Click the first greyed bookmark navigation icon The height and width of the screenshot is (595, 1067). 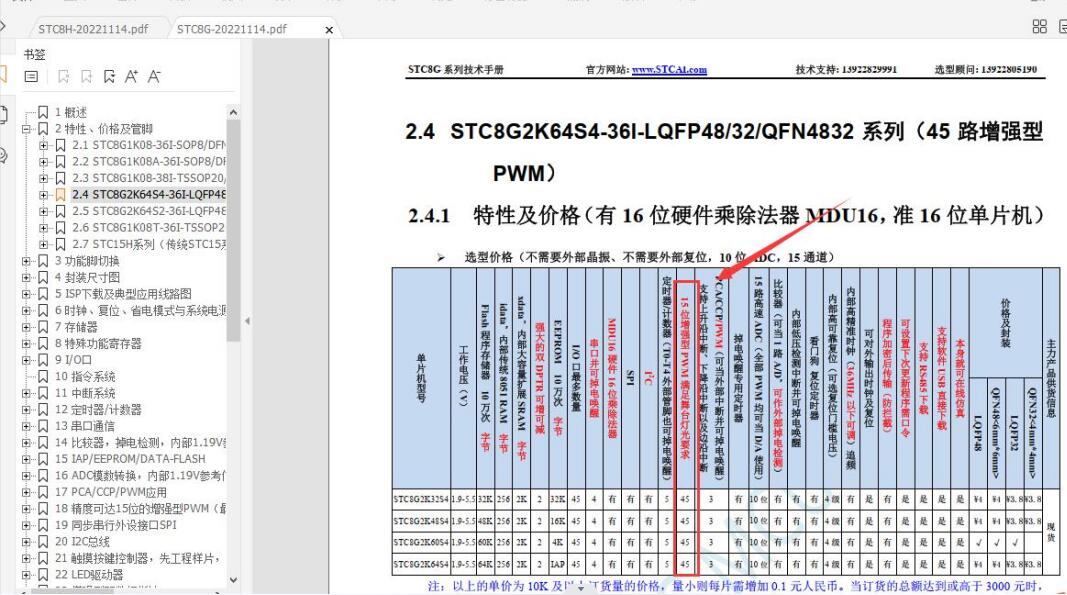coord(63,76)
